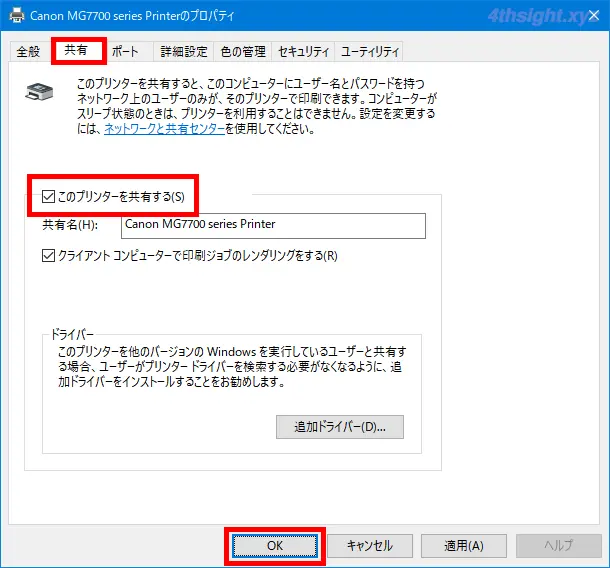610x568 pixels.
Task: Go to the 色の管理 tab
Action: click(243, 51)
